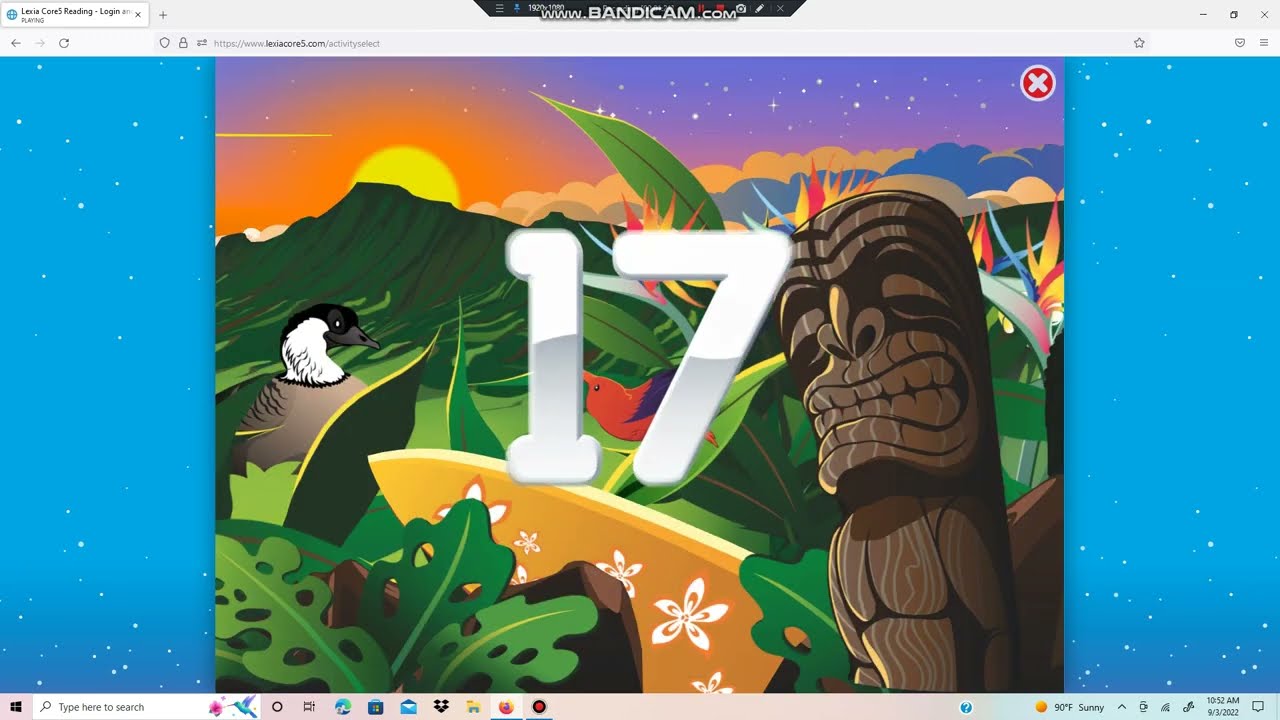Open Dropbox from the taskbar
The image size is (1280, 720).
(x=440, y=707)
